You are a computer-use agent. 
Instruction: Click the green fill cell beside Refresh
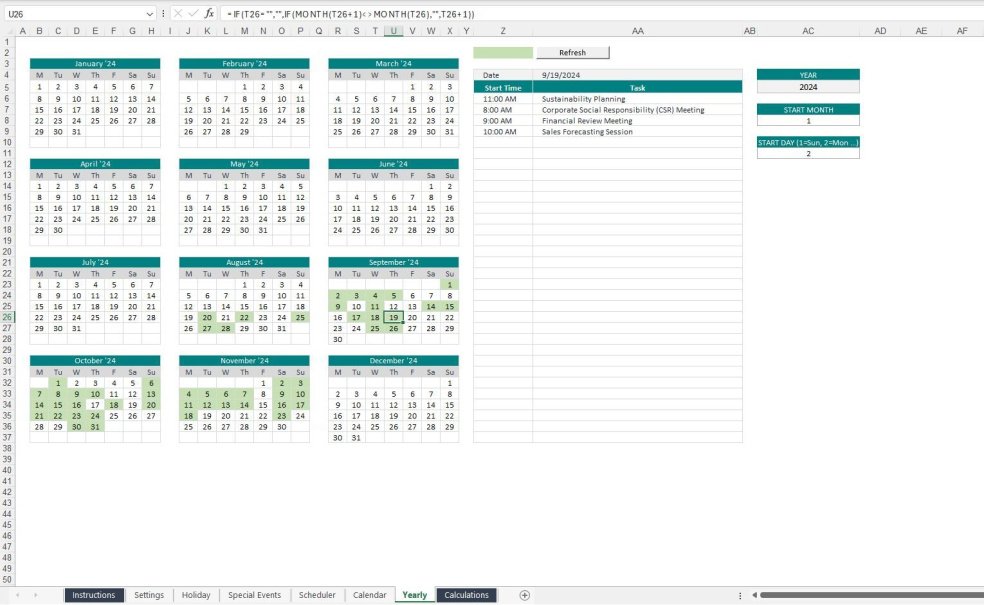coord(504,52)
